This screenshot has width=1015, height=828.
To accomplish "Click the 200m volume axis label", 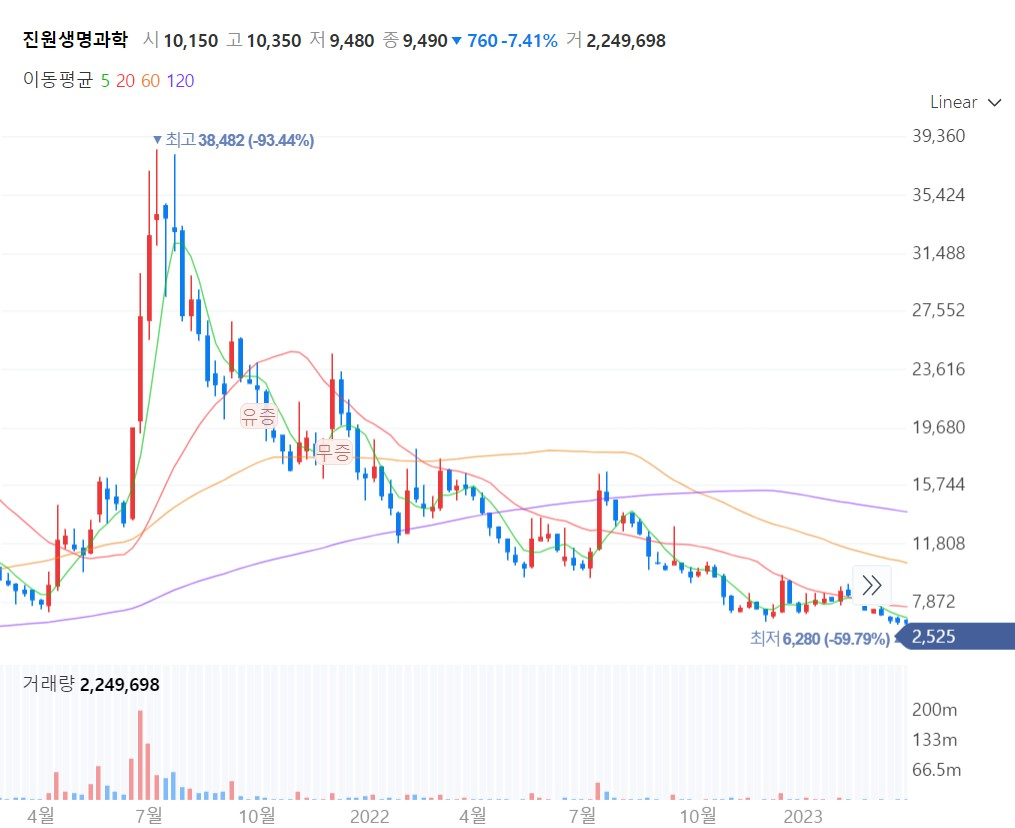I will 934,710.
